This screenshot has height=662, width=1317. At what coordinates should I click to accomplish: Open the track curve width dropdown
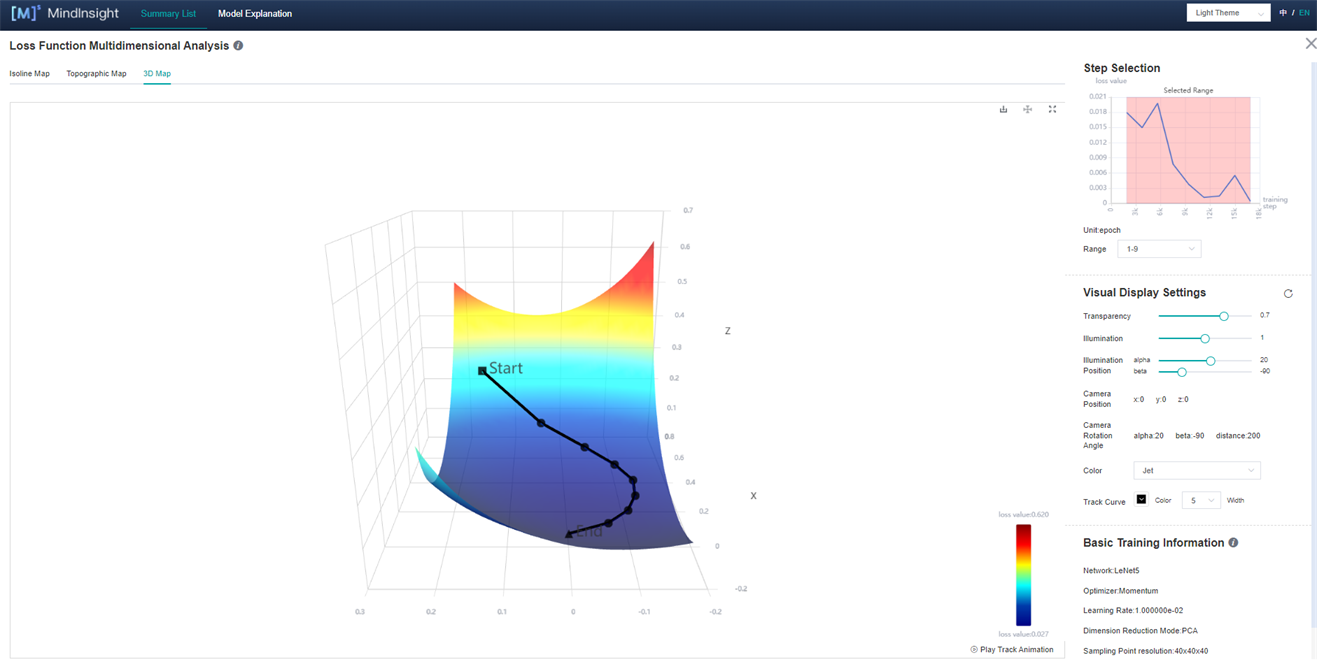click(1200, 500)
